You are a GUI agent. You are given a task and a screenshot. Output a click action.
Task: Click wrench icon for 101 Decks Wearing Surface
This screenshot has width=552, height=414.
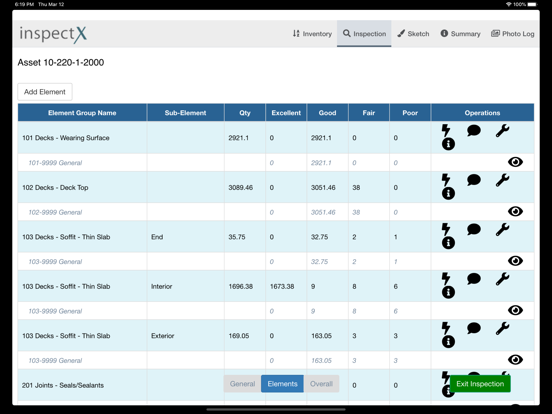click(x=502, y=130)
